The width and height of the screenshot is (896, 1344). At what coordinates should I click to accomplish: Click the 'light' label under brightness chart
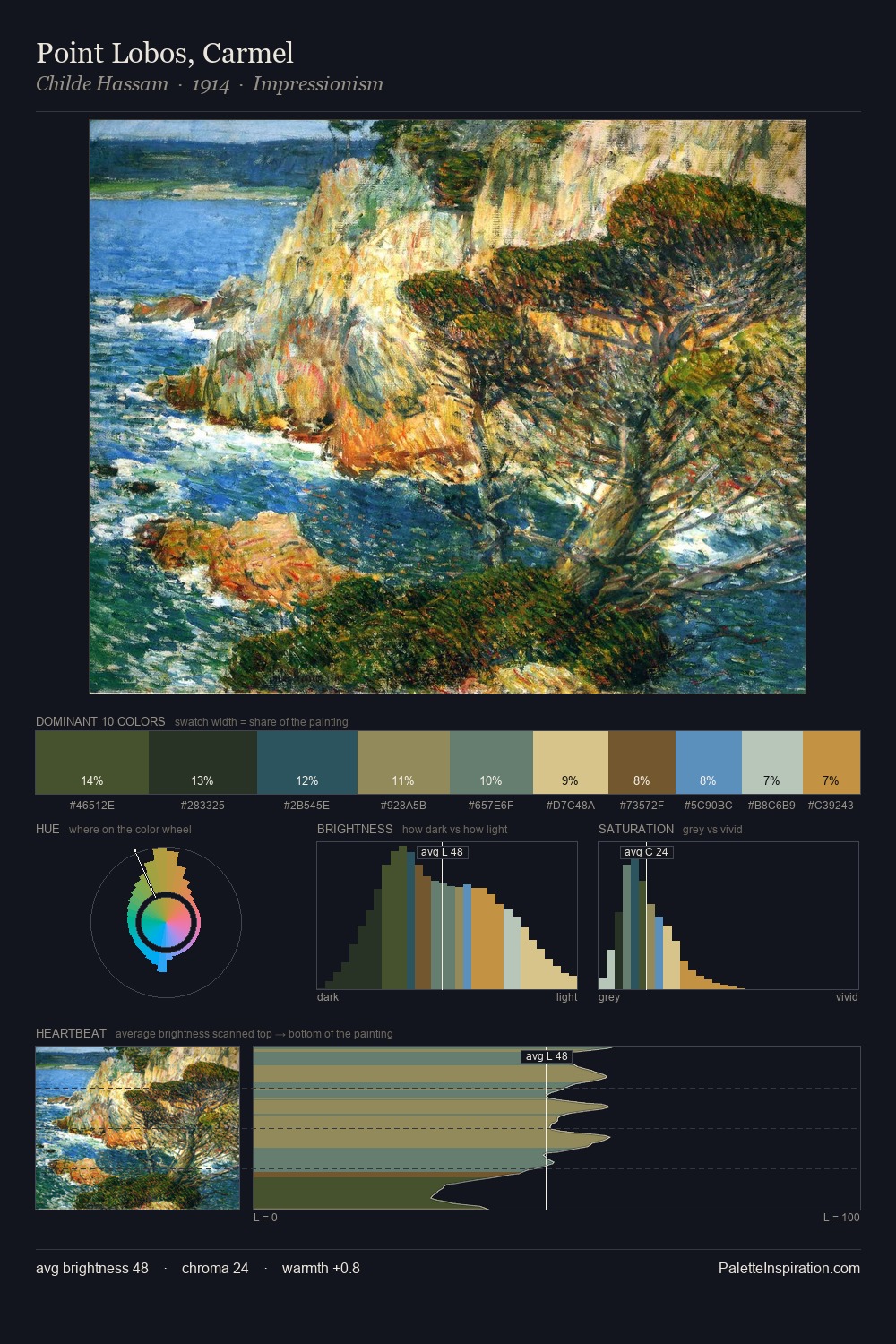566,997
